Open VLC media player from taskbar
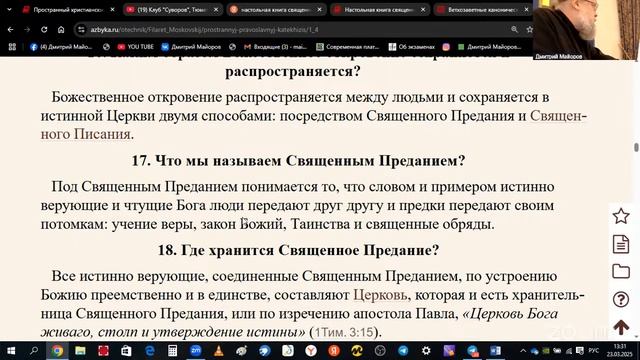The height and width of the screenshot is (360, 640). pyautogui.click(x=219, y=351)
